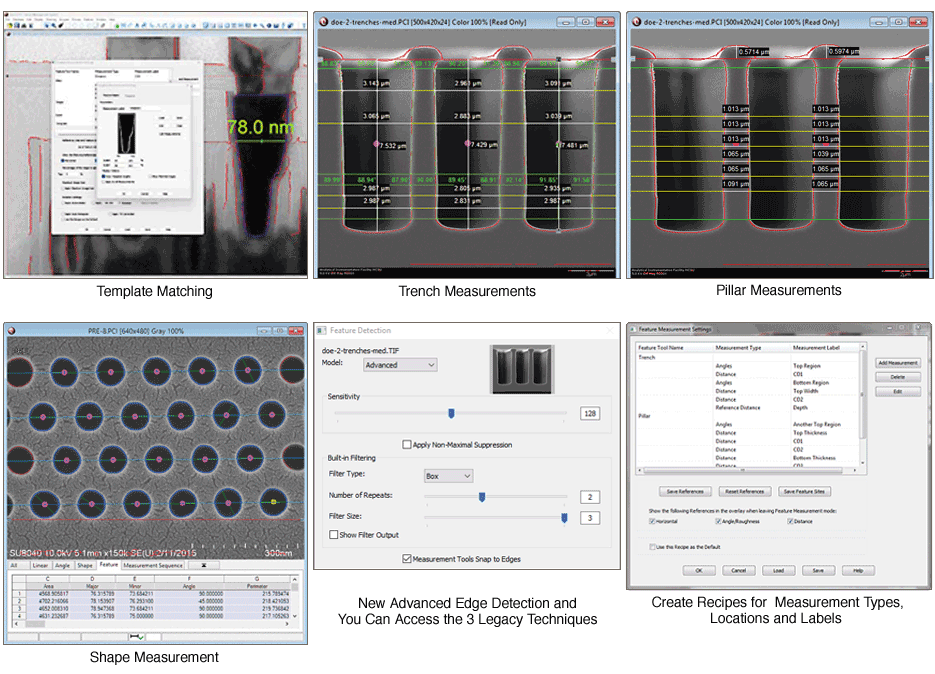Click the Edit button in Feature Measurement Settings
The height and width of the screenshot is (674, 935).
(897, 391)
